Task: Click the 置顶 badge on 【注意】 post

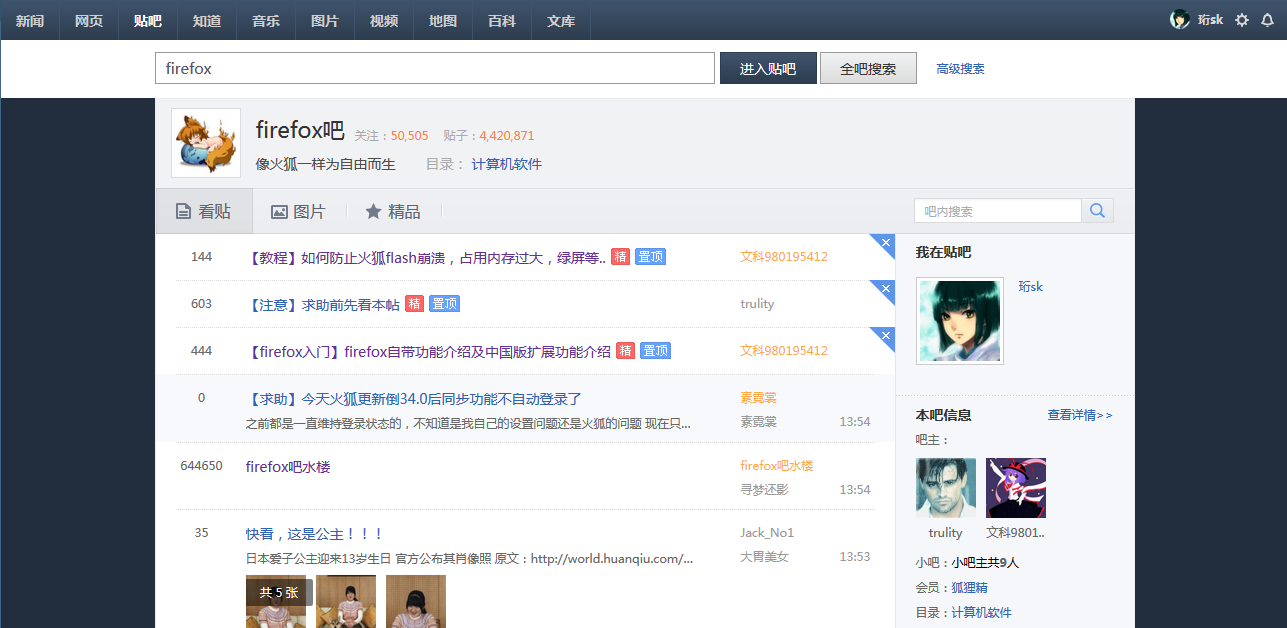Action: pos(444,304)
